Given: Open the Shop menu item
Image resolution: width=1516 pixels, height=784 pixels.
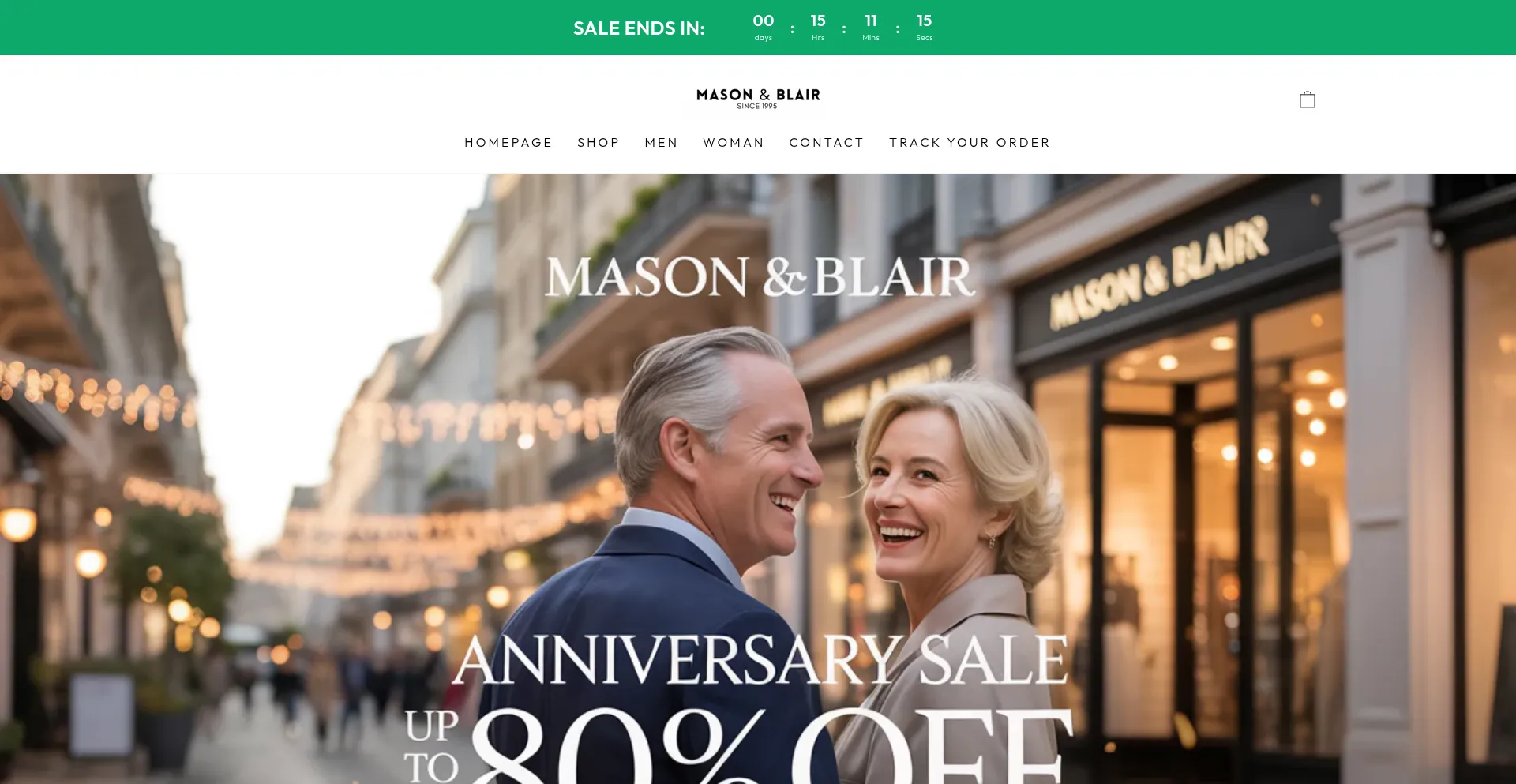Looking at the screenshot, I should (599, 143).
